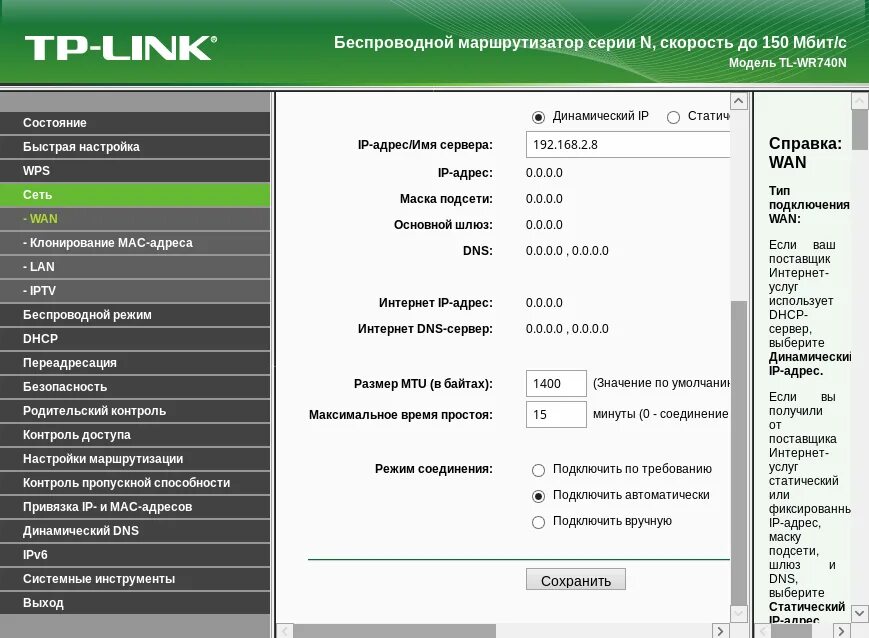Screen dimensions: 869x638
Task: Click help panel scroll down arrow
Action: [860, 613]
